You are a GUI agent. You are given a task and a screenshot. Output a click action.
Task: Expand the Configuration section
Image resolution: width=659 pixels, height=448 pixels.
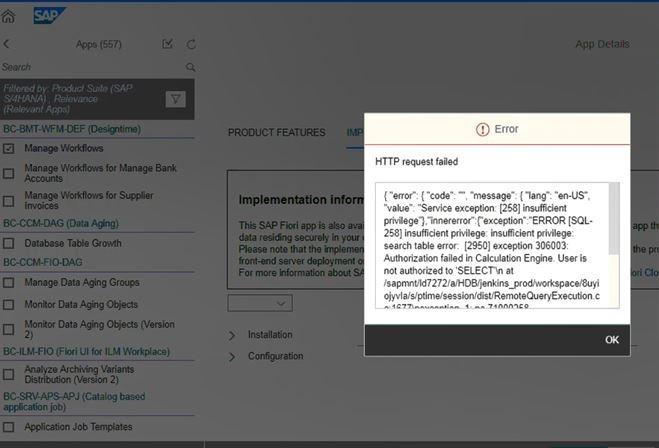(232, 357)
